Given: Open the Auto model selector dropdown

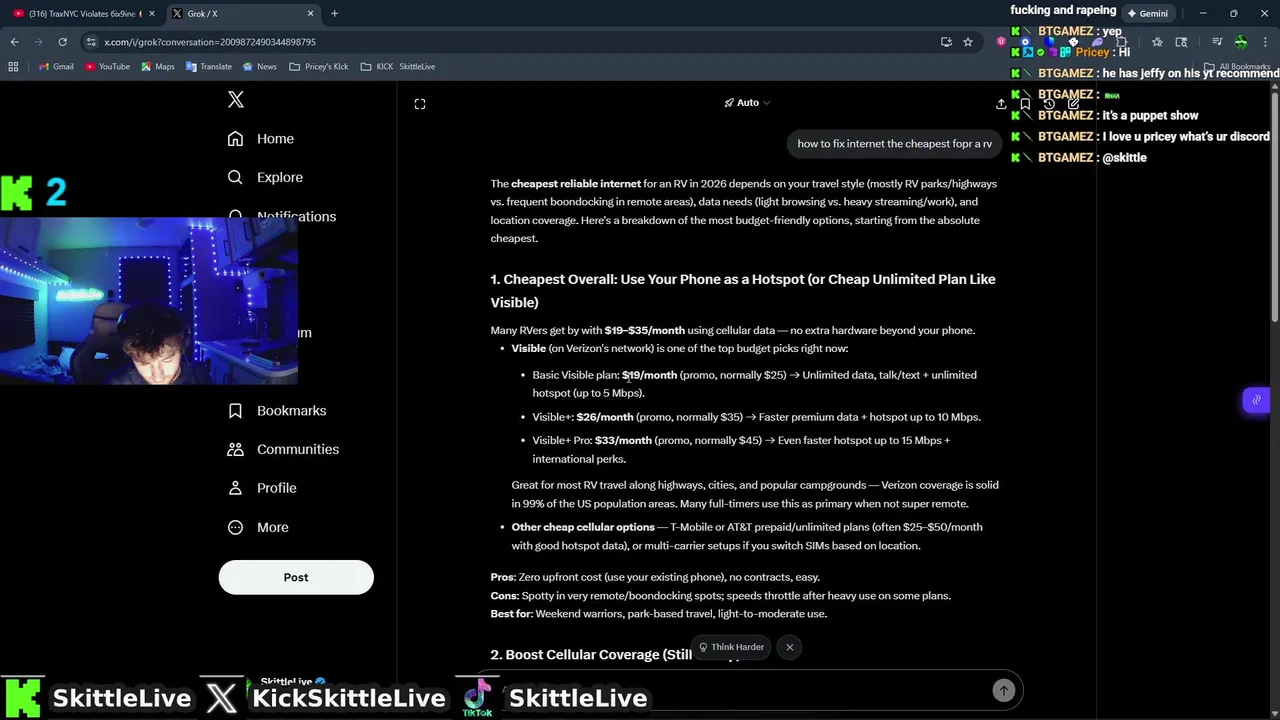Looking at the screenshot, I should pos(747,103).
